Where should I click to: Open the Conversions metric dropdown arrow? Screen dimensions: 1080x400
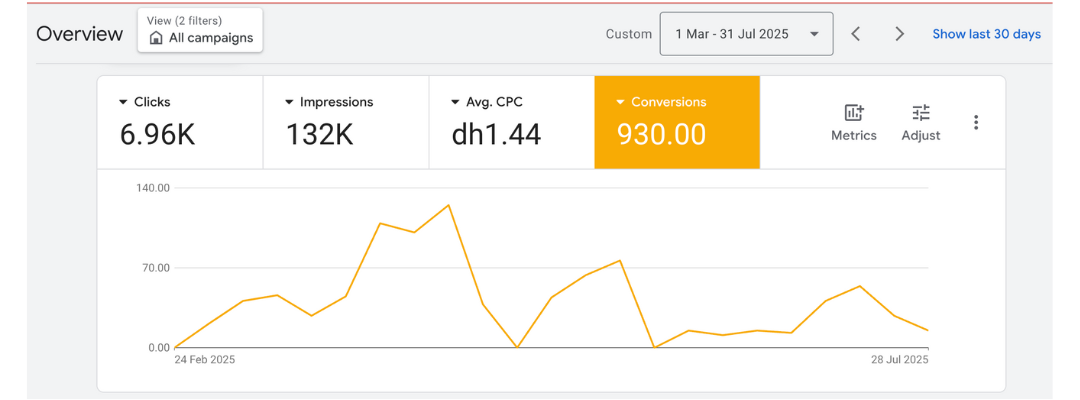coord(621,102)
